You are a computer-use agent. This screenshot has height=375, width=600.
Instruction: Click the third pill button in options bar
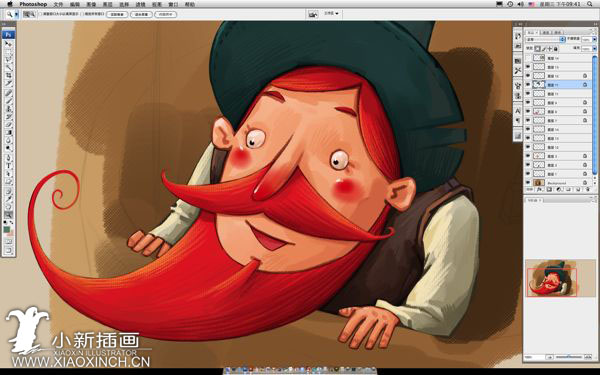click(165, 14)
